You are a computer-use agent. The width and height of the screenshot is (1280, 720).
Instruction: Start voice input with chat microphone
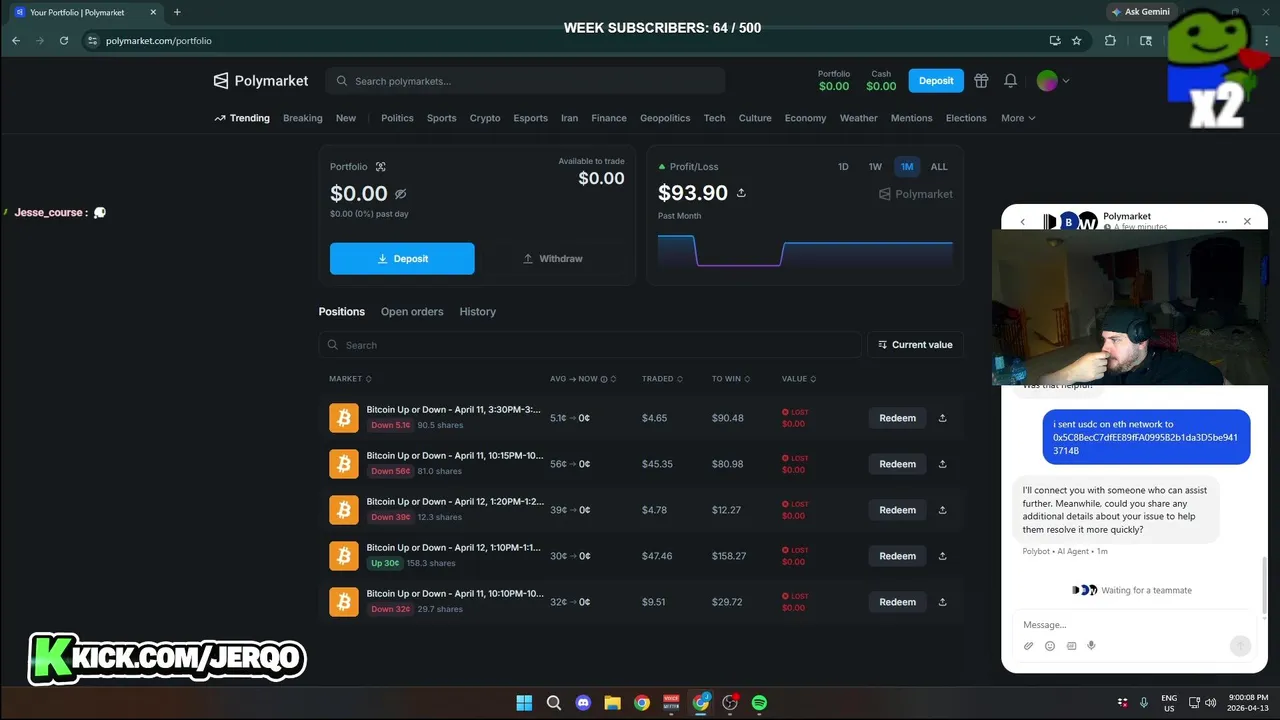pyautogui.click(x=1091, y=646)
